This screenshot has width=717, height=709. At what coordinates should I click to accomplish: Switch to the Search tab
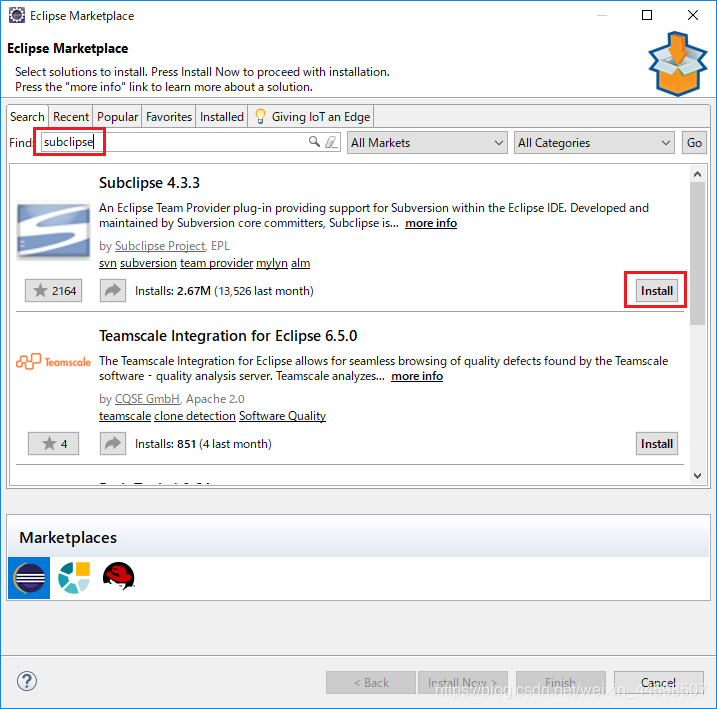coord(27,117)
